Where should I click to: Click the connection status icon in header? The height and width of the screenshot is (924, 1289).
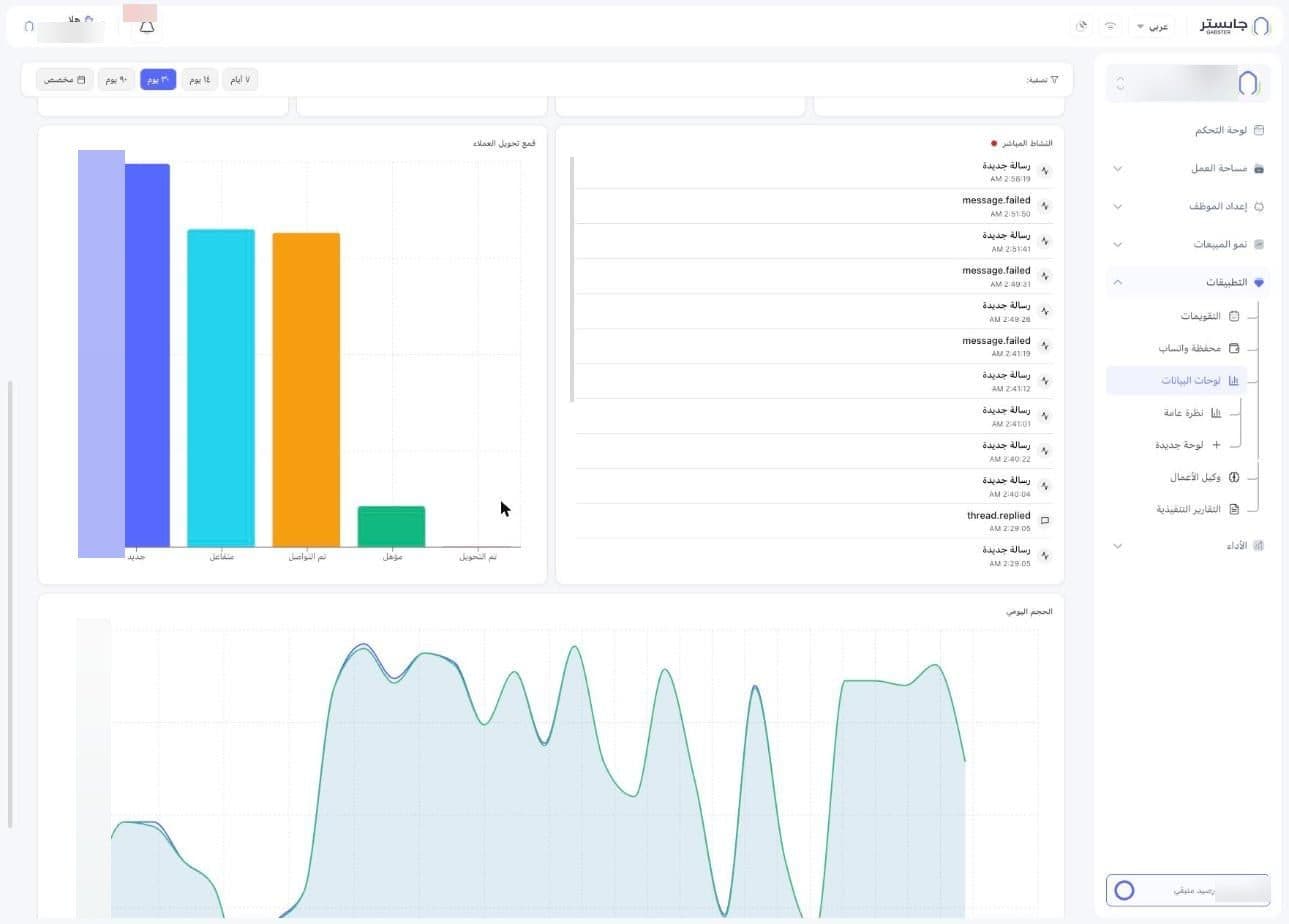pyautogui.click(x=1110, y=27)
